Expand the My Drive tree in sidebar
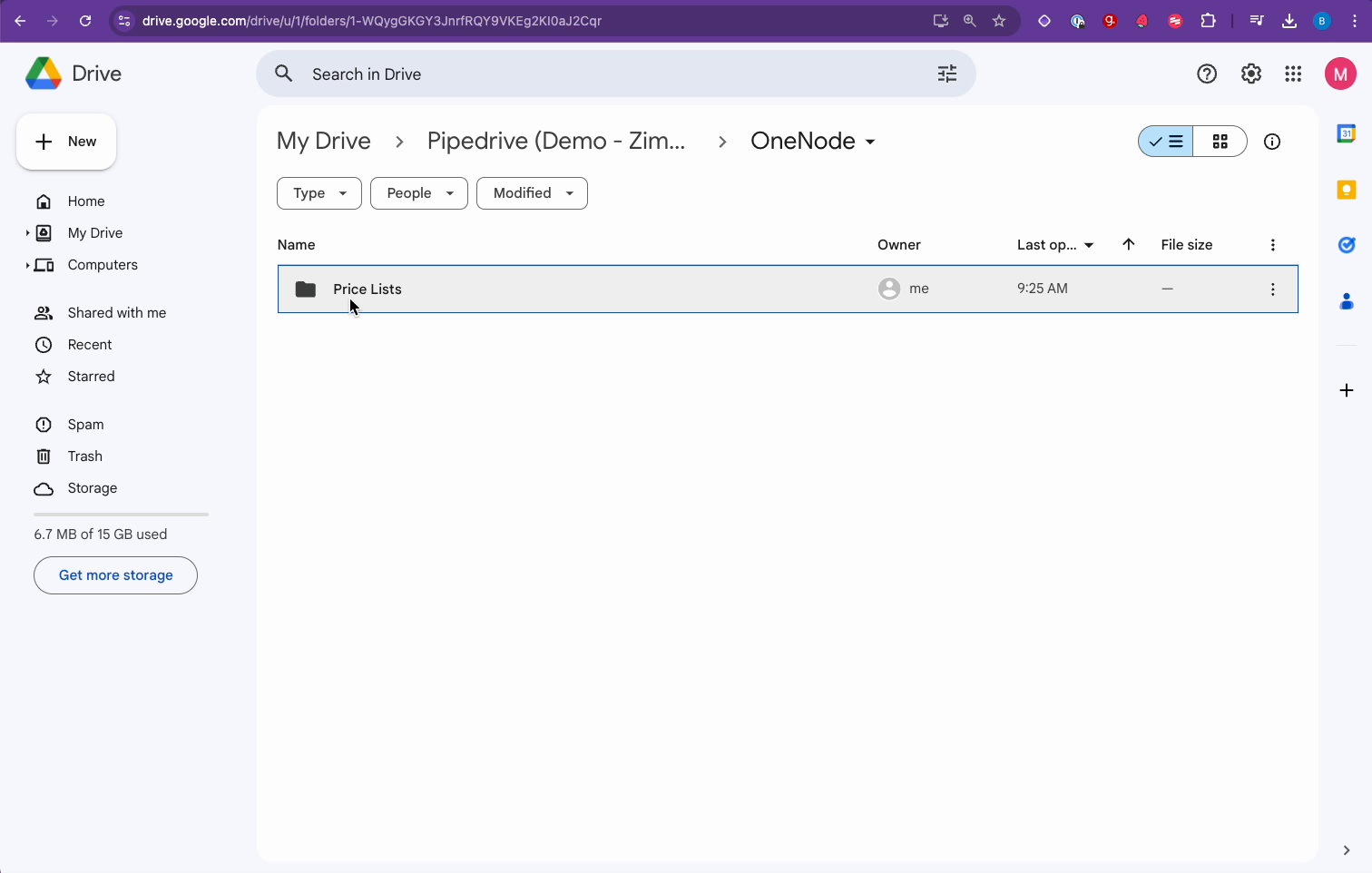The image size is (1372, 873). (x=27, y=233)
